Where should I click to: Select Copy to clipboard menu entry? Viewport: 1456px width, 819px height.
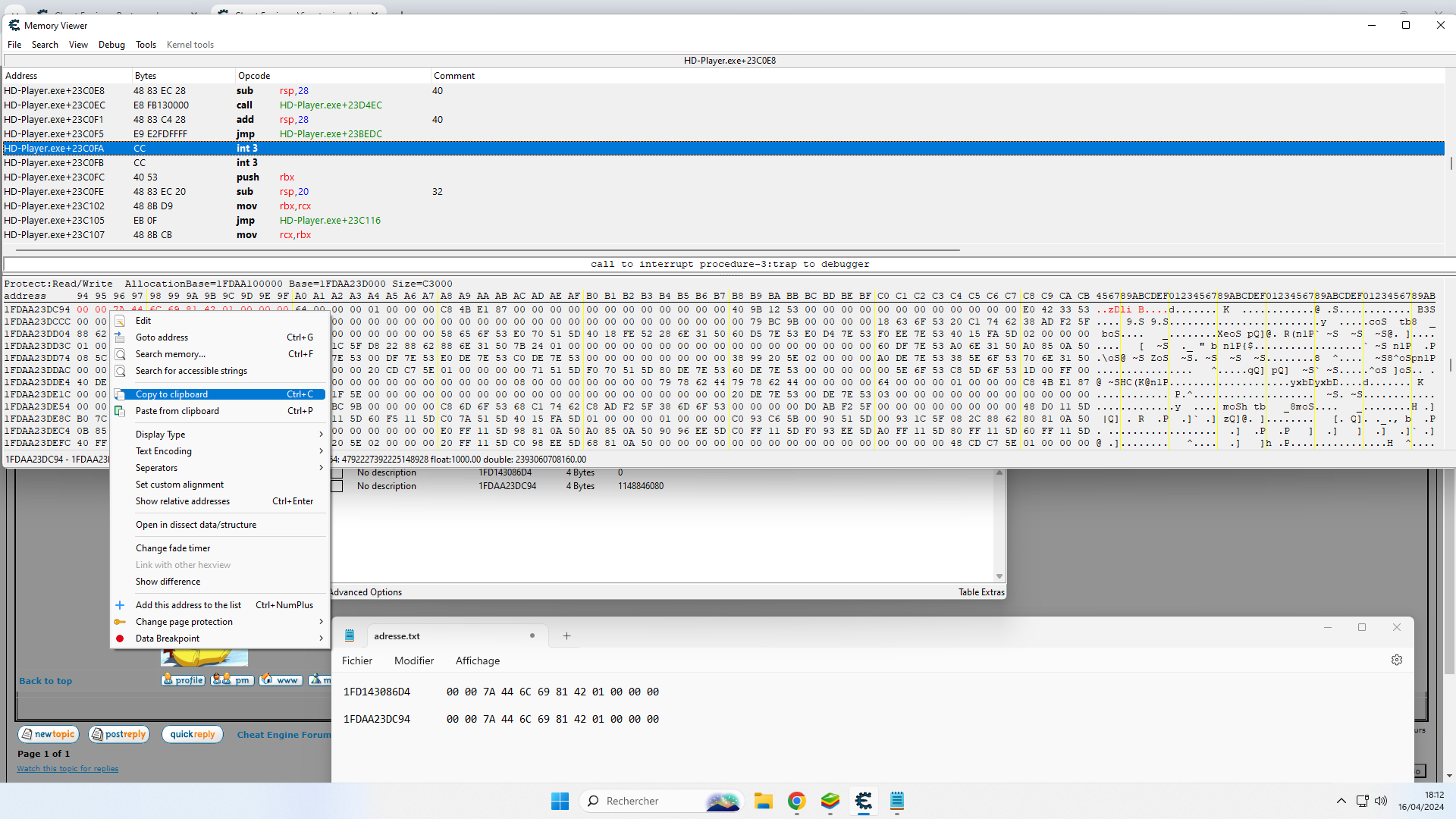172,394
